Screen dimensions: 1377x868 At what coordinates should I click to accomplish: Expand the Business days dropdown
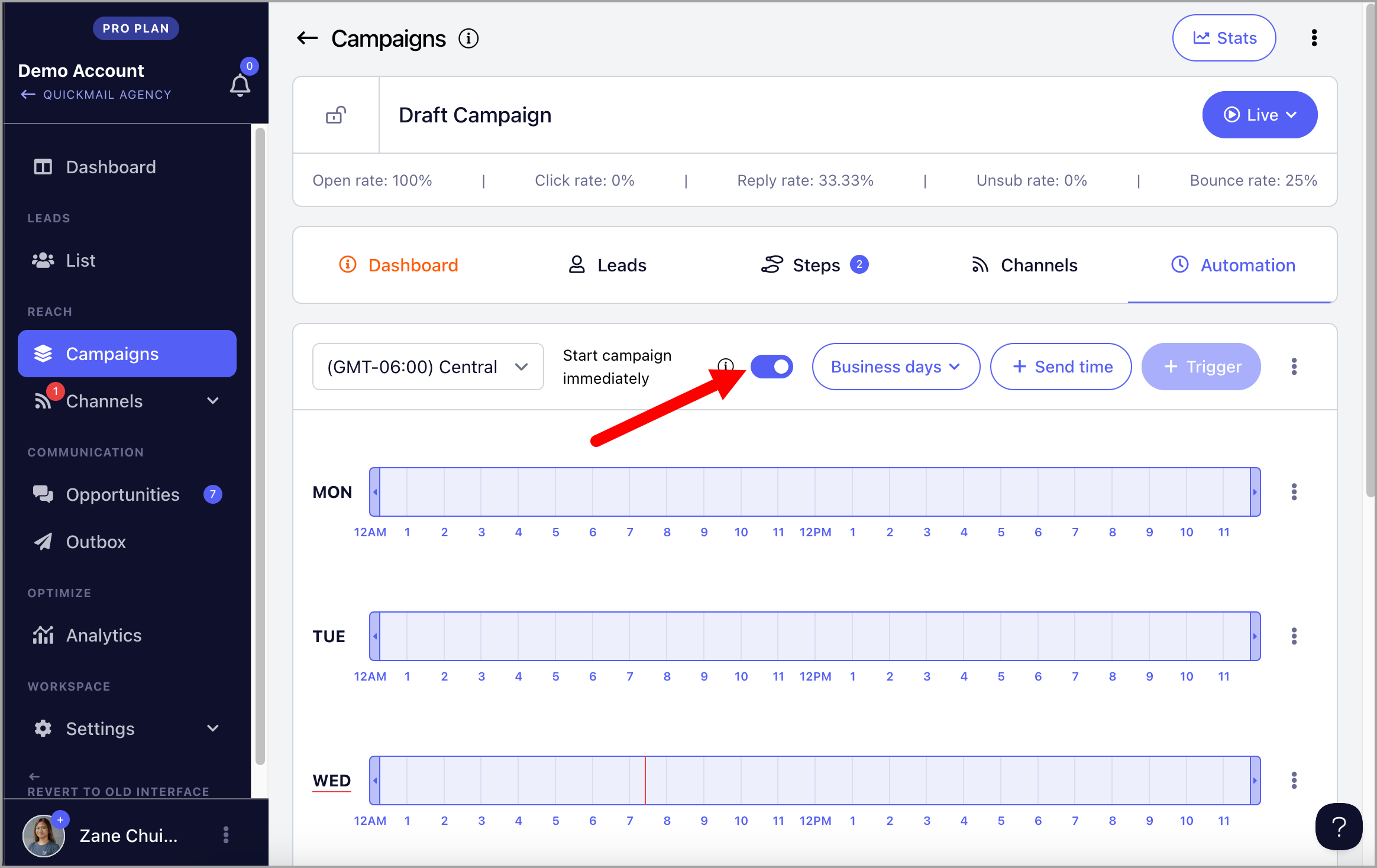click(x=896, y=367)
